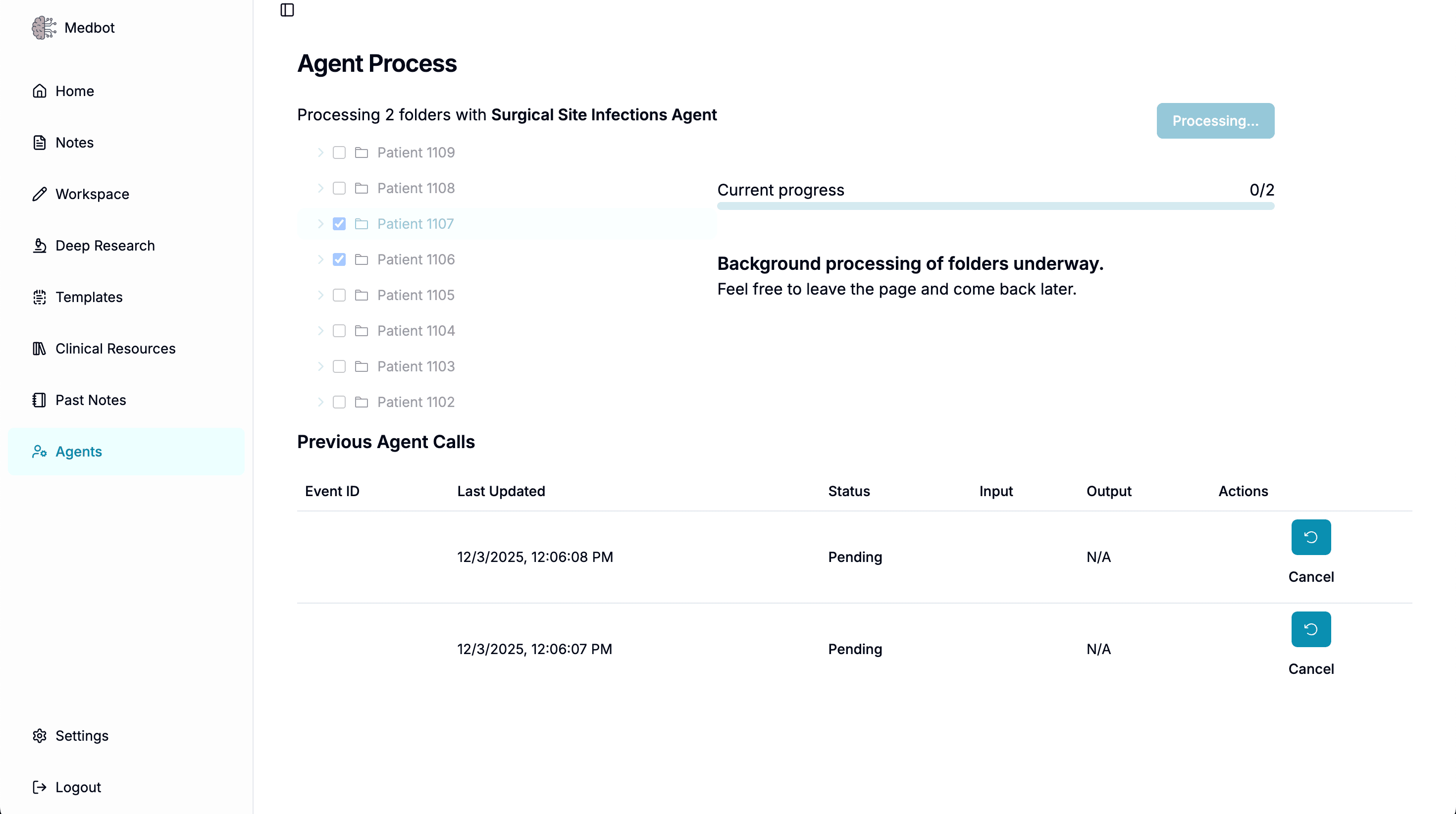Screen dimensions: 1456x814
Task: Uncheck the Patient 1106 checkbox
Action: tap(339, 259)
